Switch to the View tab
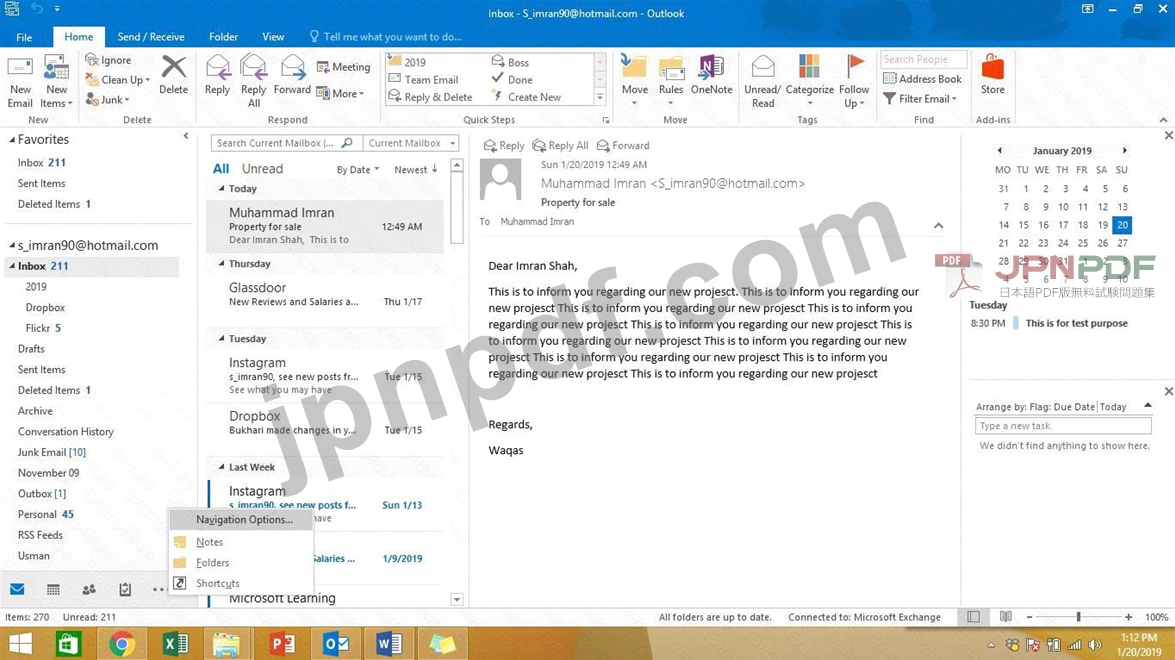Image resolution: width=1175 pixels, height=660 pixels. 273,37
